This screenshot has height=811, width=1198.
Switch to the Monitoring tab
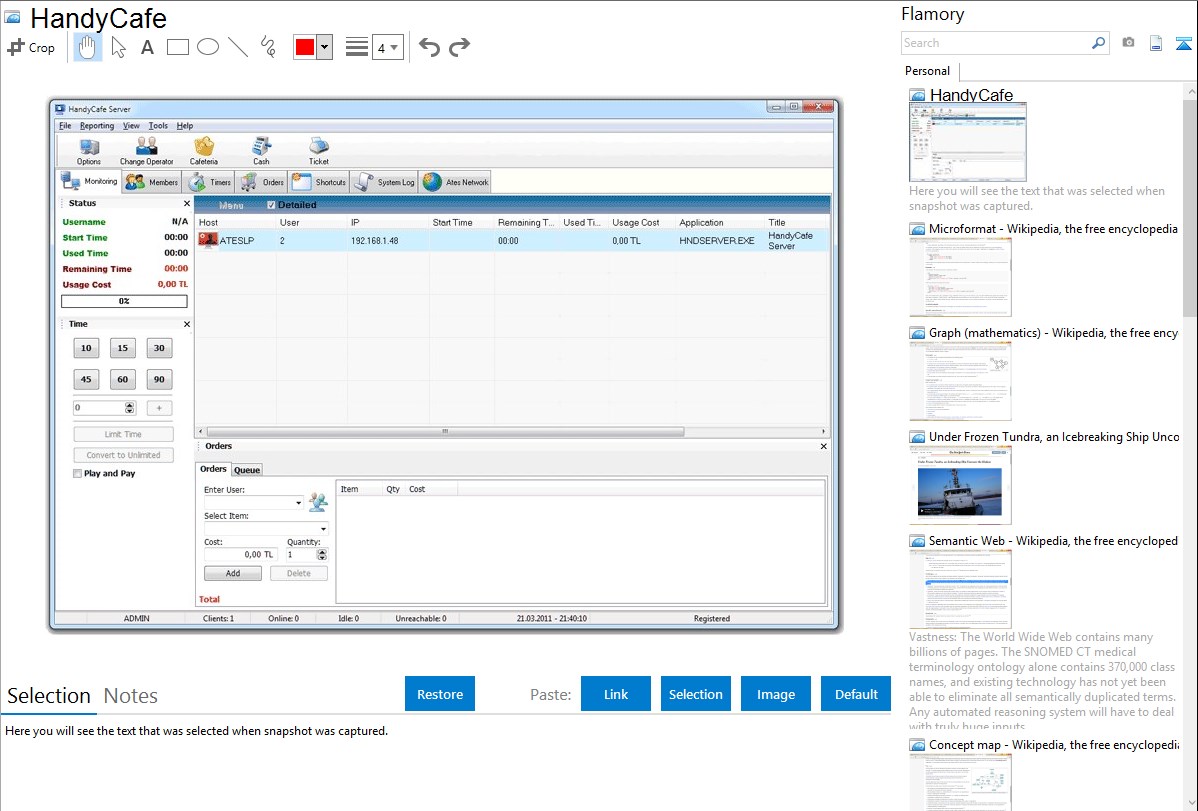[90, 181]
